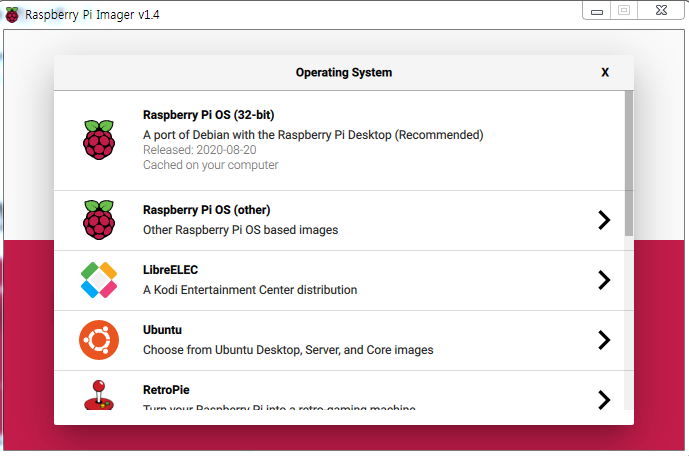Click 'A Kodi Entertainment Center distribution'
The image size is (689, 456).
pos(250,290)
